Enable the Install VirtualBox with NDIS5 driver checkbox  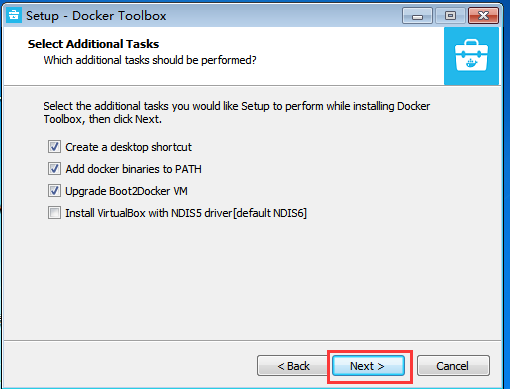pyautogui.click(x=54, y=213)
